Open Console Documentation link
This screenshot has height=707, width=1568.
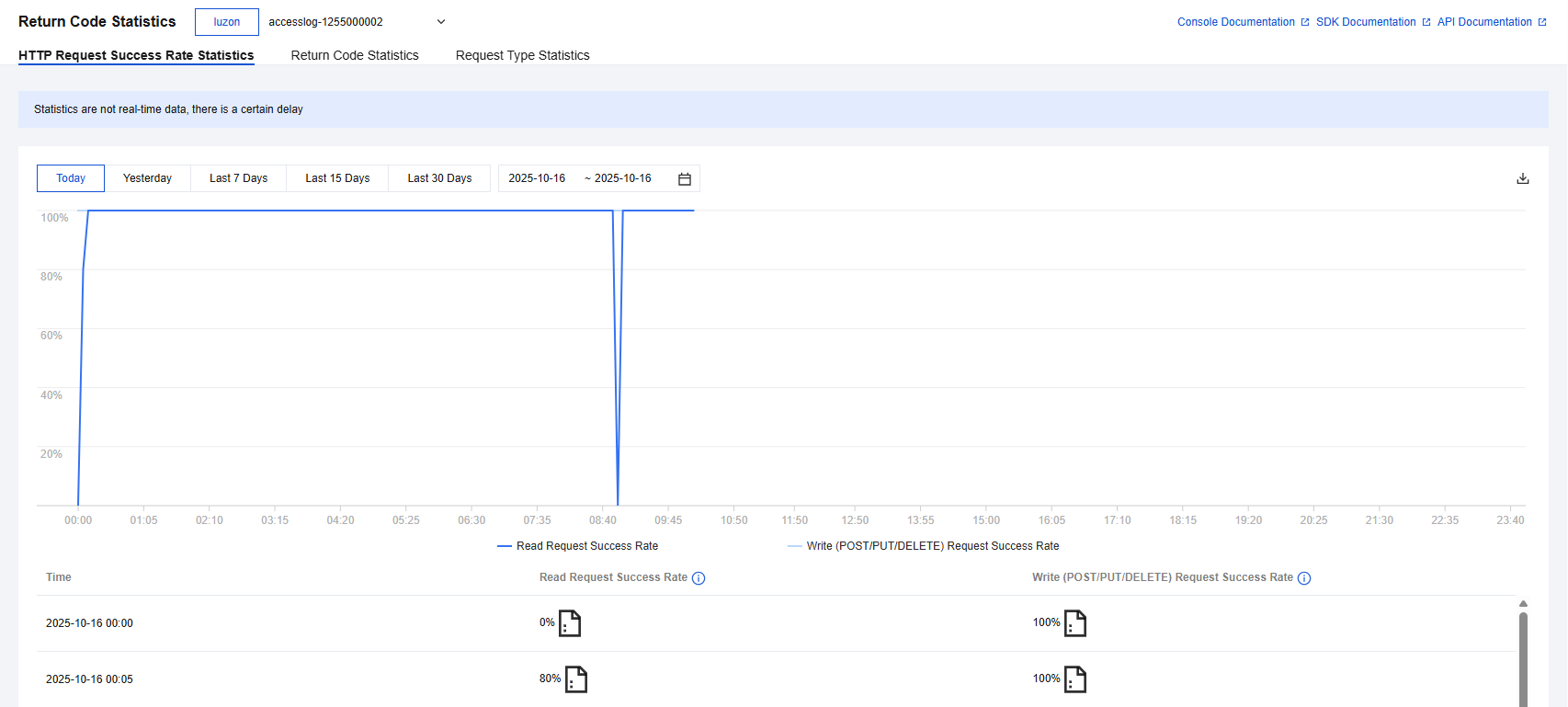pos(1236,22)
